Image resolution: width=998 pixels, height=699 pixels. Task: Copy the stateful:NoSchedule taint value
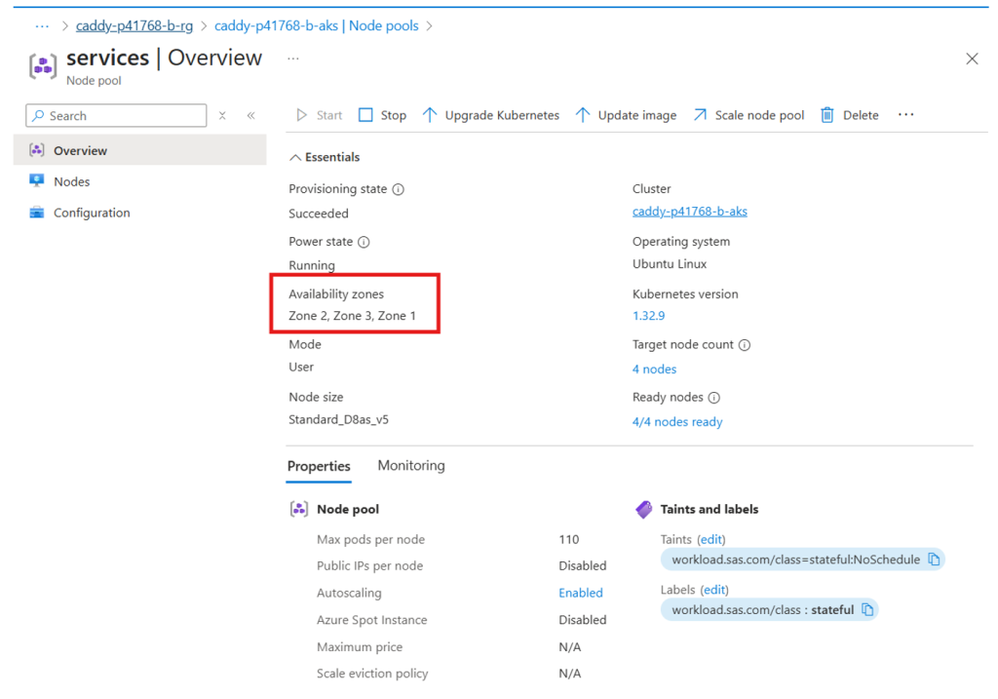[934, 559]
